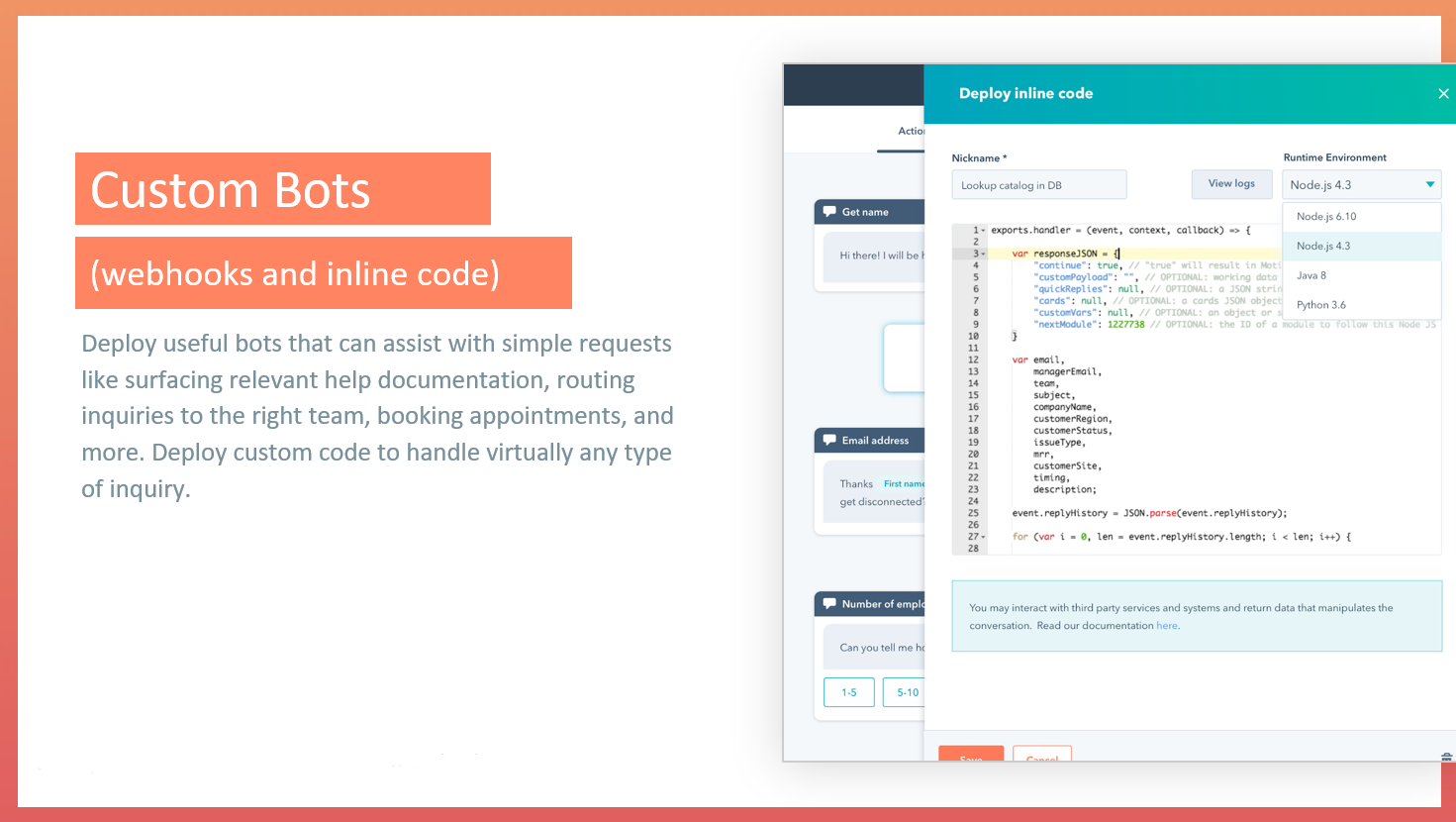This screenshot has width=1456, height=822.
Task: Click the Cancel button
Action: (1041, 755)
